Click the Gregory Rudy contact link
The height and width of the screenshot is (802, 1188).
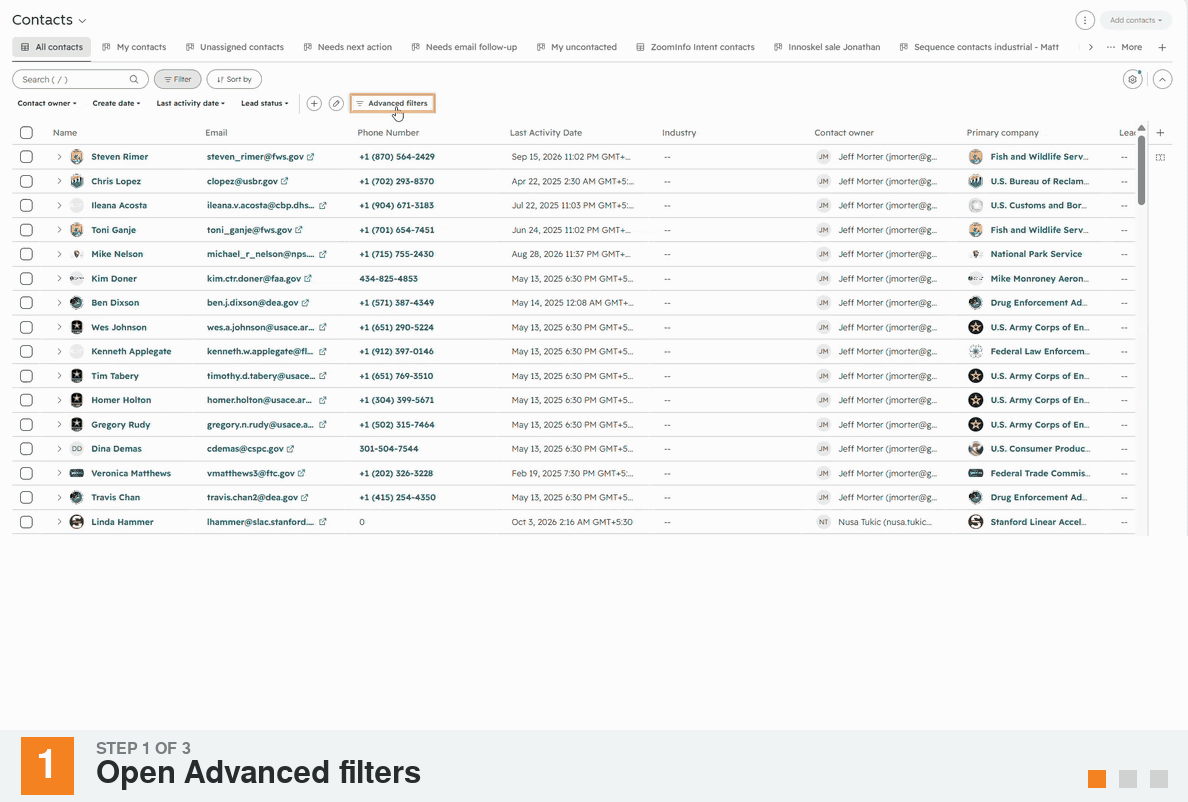tap(120, 425)
